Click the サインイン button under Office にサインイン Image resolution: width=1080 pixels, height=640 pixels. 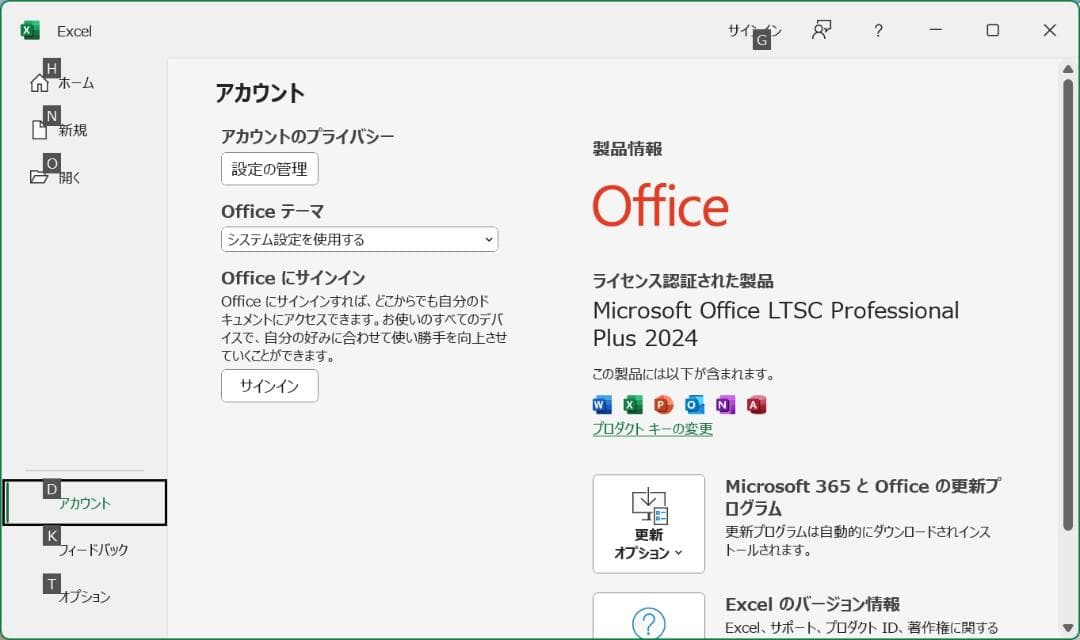pyautogui.click(x=269, y=386)
